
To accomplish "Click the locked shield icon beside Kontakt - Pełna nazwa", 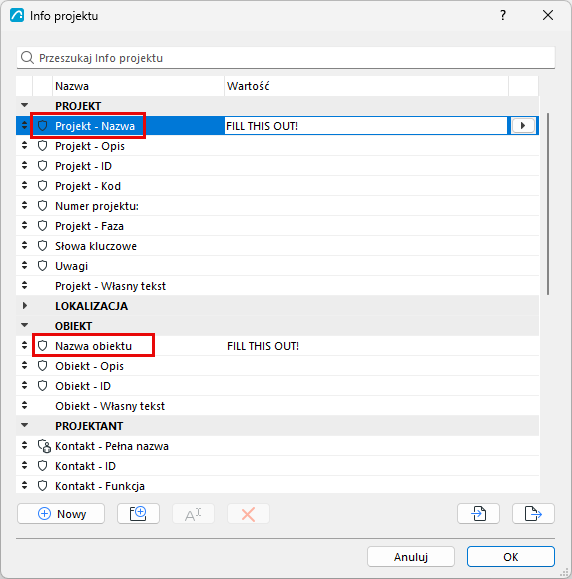I will coord(44,446).
